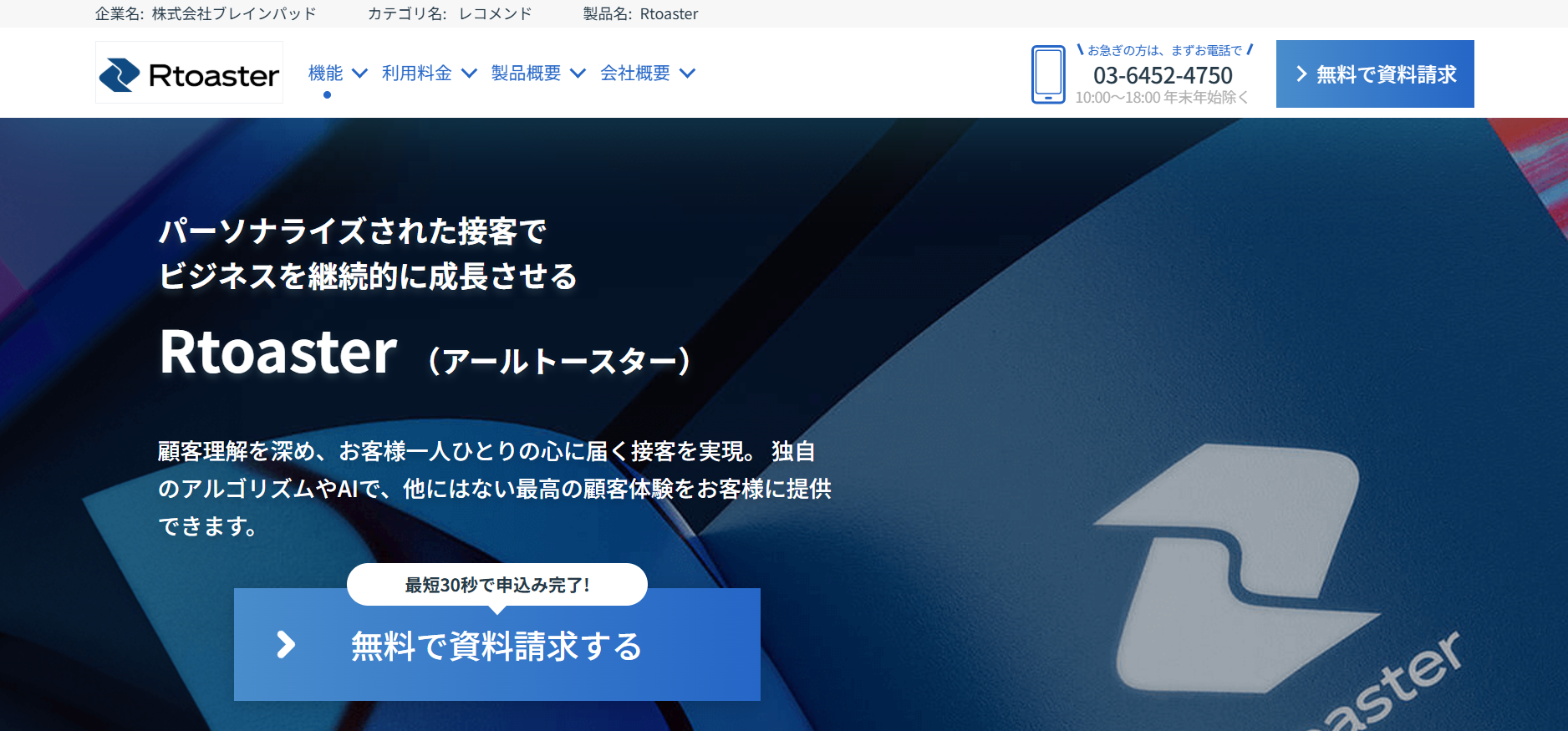
Task: Expand the 製品概要 dropdown chevron
Action: coord(578,74)
